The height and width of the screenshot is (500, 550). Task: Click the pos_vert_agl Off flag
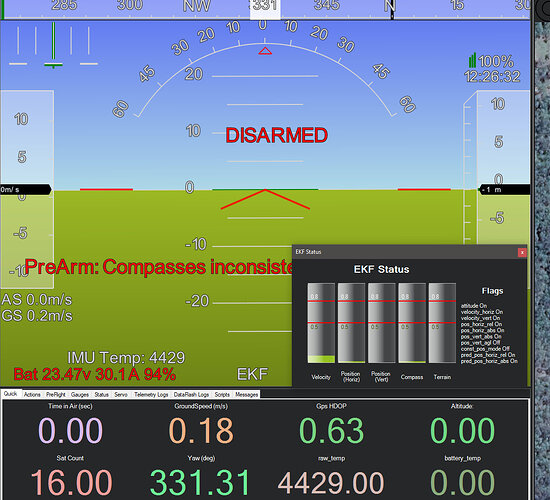coord(480,343)
